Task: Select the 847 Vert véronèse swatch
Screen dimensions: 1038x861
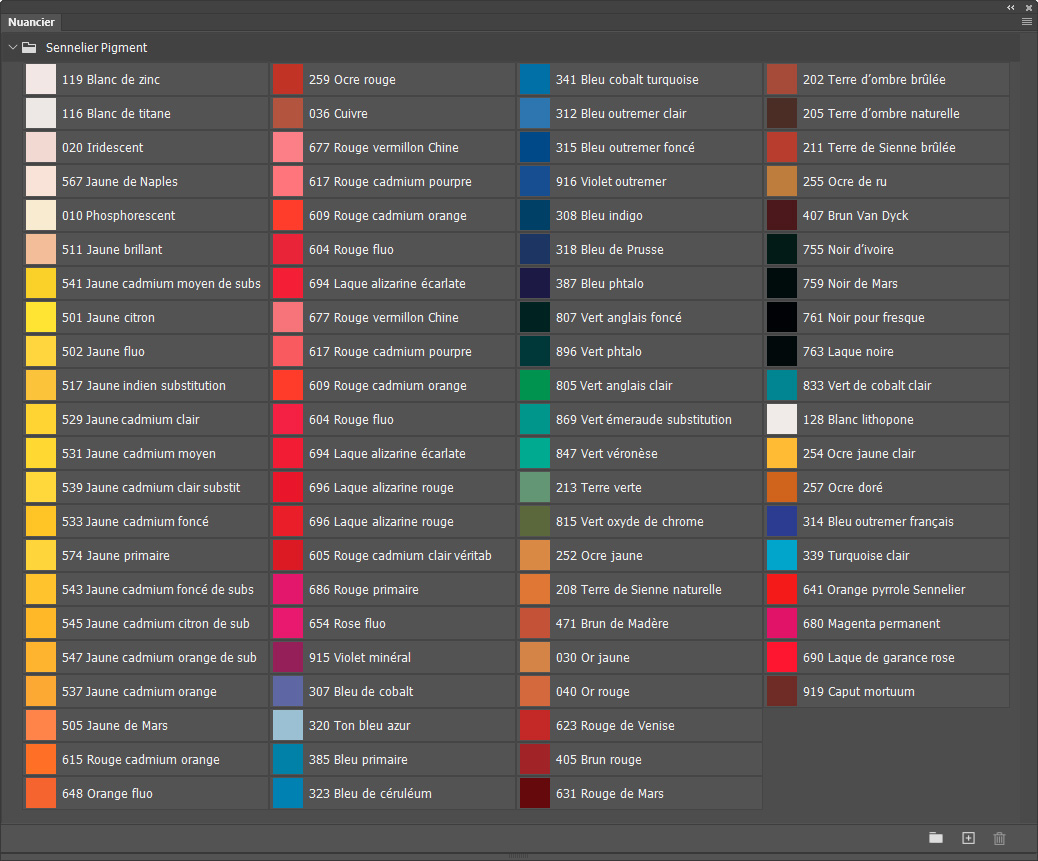Action: [640, 454]
